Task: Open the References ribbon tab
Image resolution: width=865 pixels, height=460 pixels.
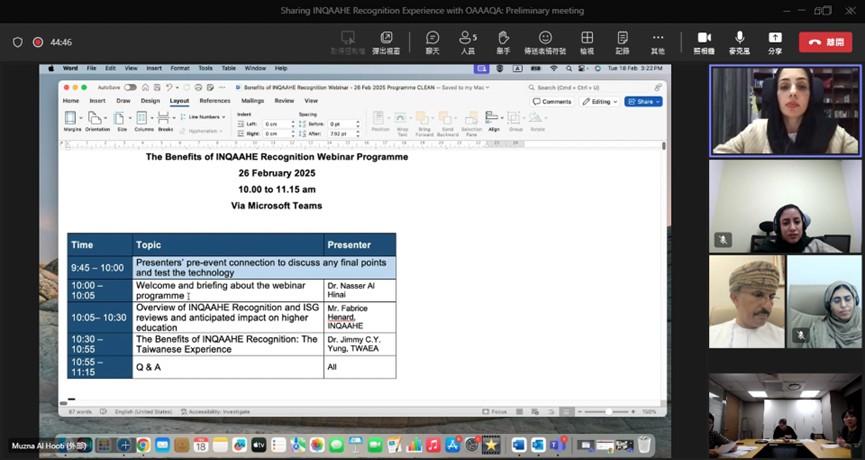Action: [x=215, y=101]
